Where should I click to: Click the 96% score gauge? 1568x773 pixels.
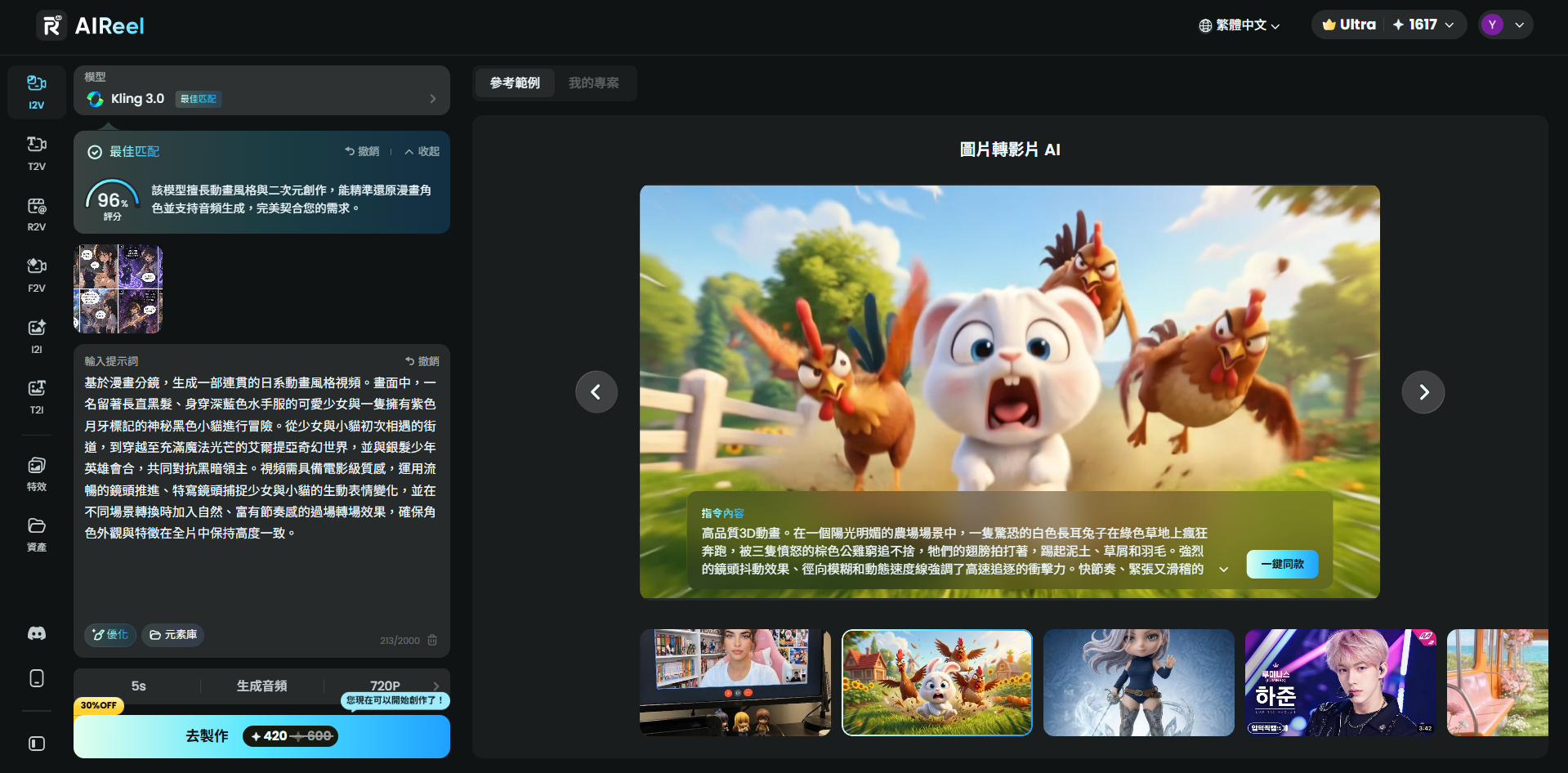[112, 201]
